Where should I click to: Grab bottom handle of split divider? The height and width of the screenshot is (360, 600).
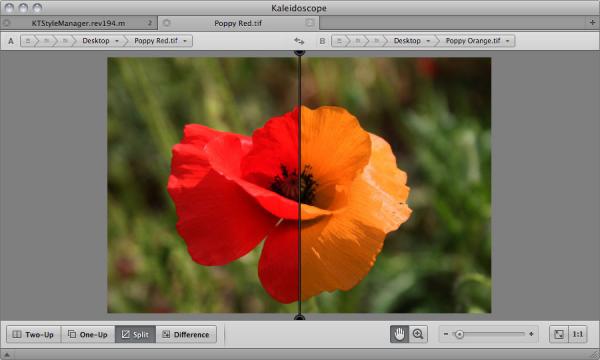[x=299, y=317]
